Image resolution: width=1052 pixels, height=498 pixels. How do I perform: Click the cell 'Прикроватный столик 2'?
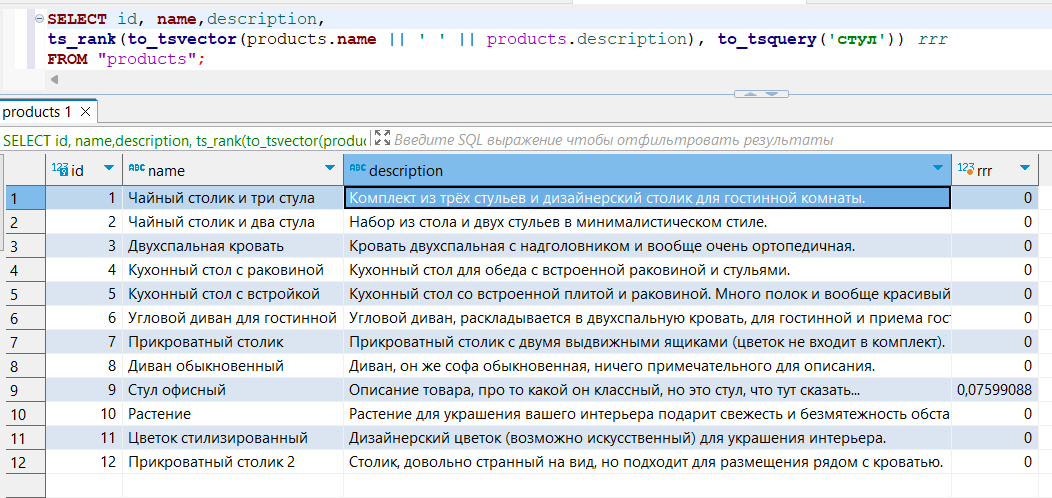(233, 462)
